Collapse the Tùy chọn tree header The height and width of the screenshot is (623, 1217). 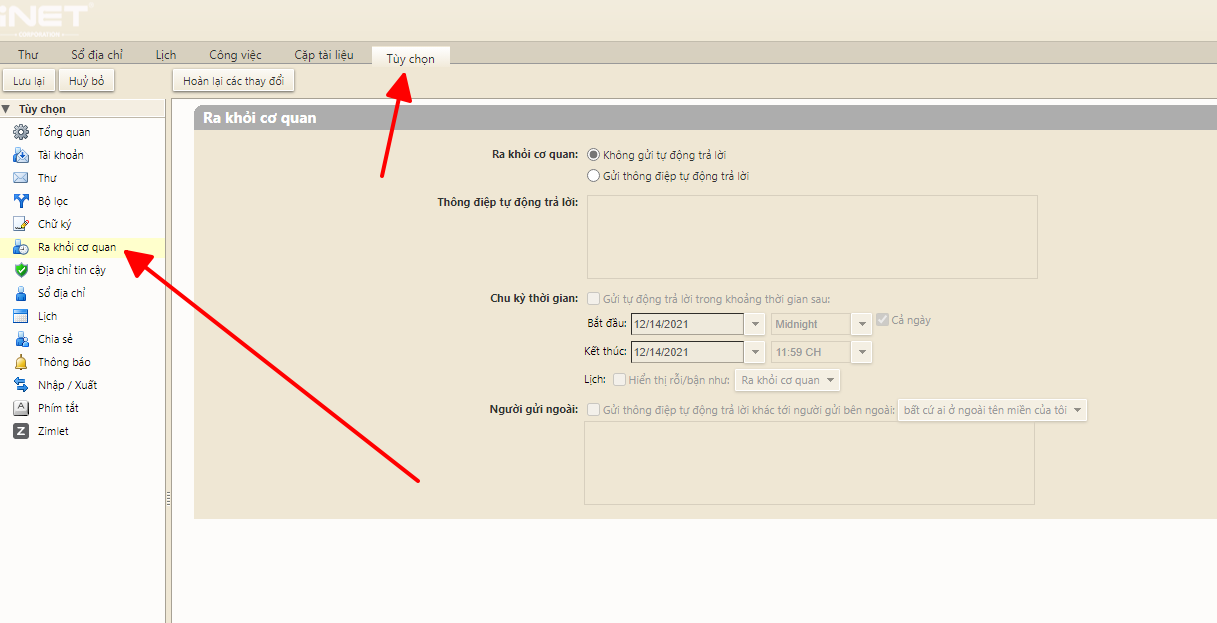(6, 109)
